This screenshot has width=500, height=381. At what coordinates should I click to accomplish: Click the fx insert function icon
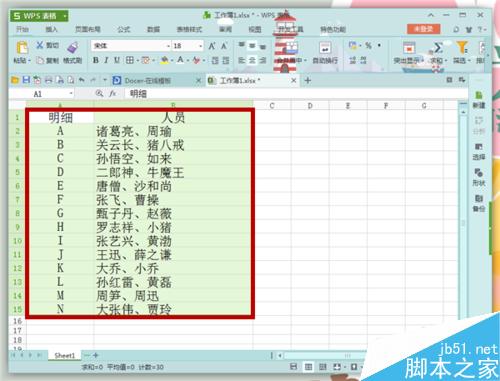click(x=113, y=94)
